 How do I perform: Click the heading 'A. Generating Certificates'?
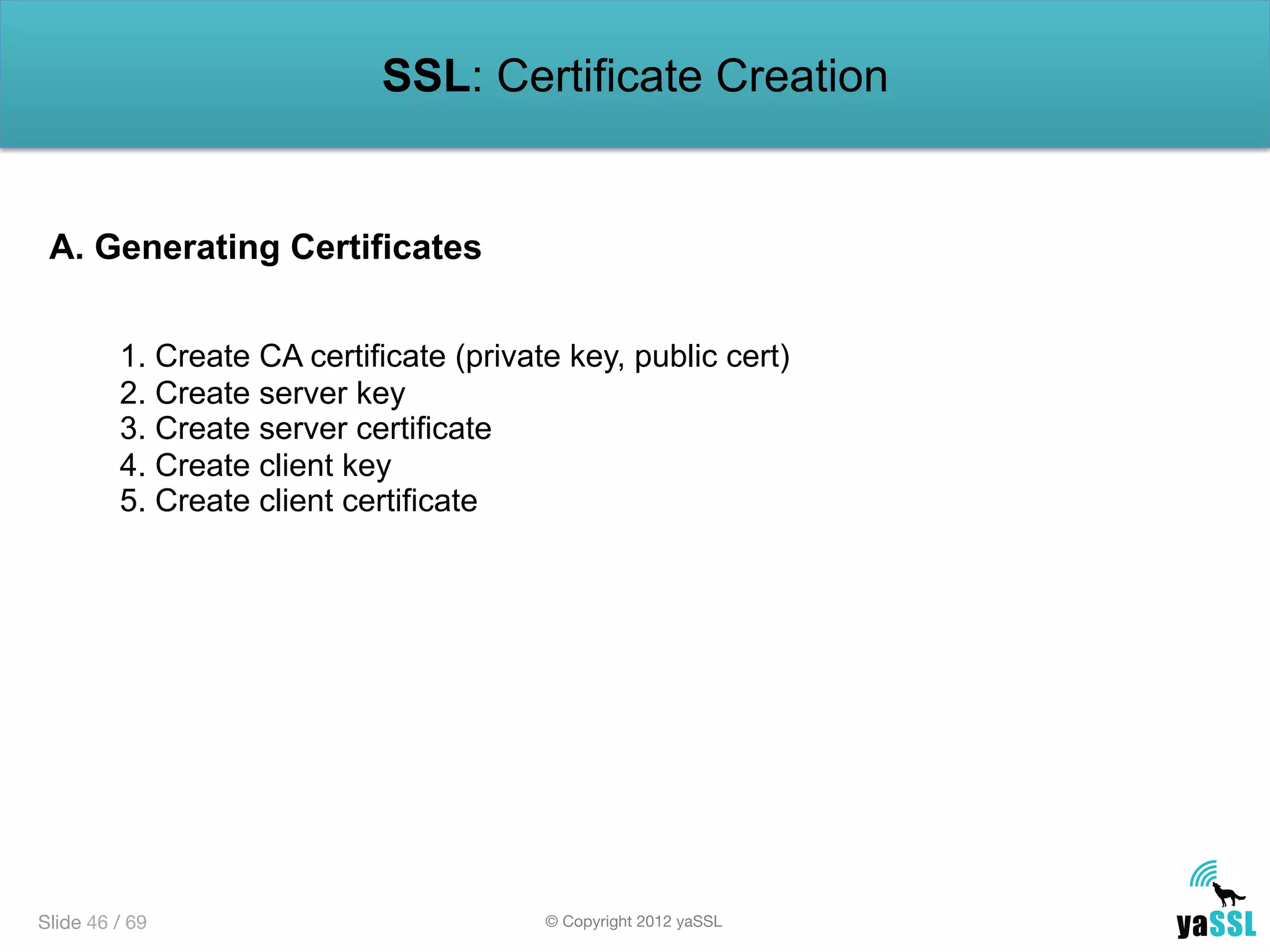(x=265, y=247)
